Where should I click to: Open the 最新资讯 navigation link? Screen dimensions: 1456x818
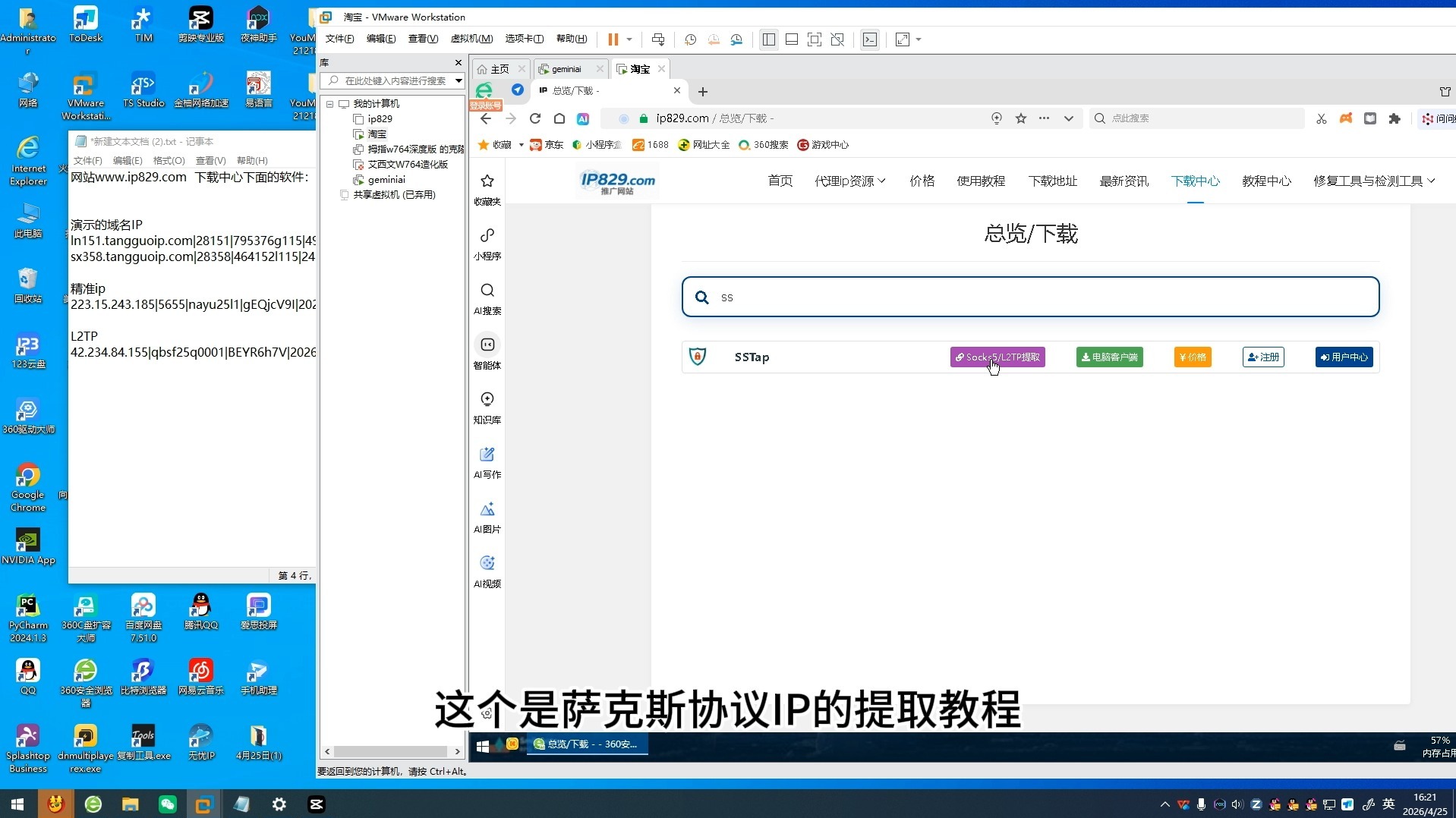pyautogui.click(x=1124, y=181)
